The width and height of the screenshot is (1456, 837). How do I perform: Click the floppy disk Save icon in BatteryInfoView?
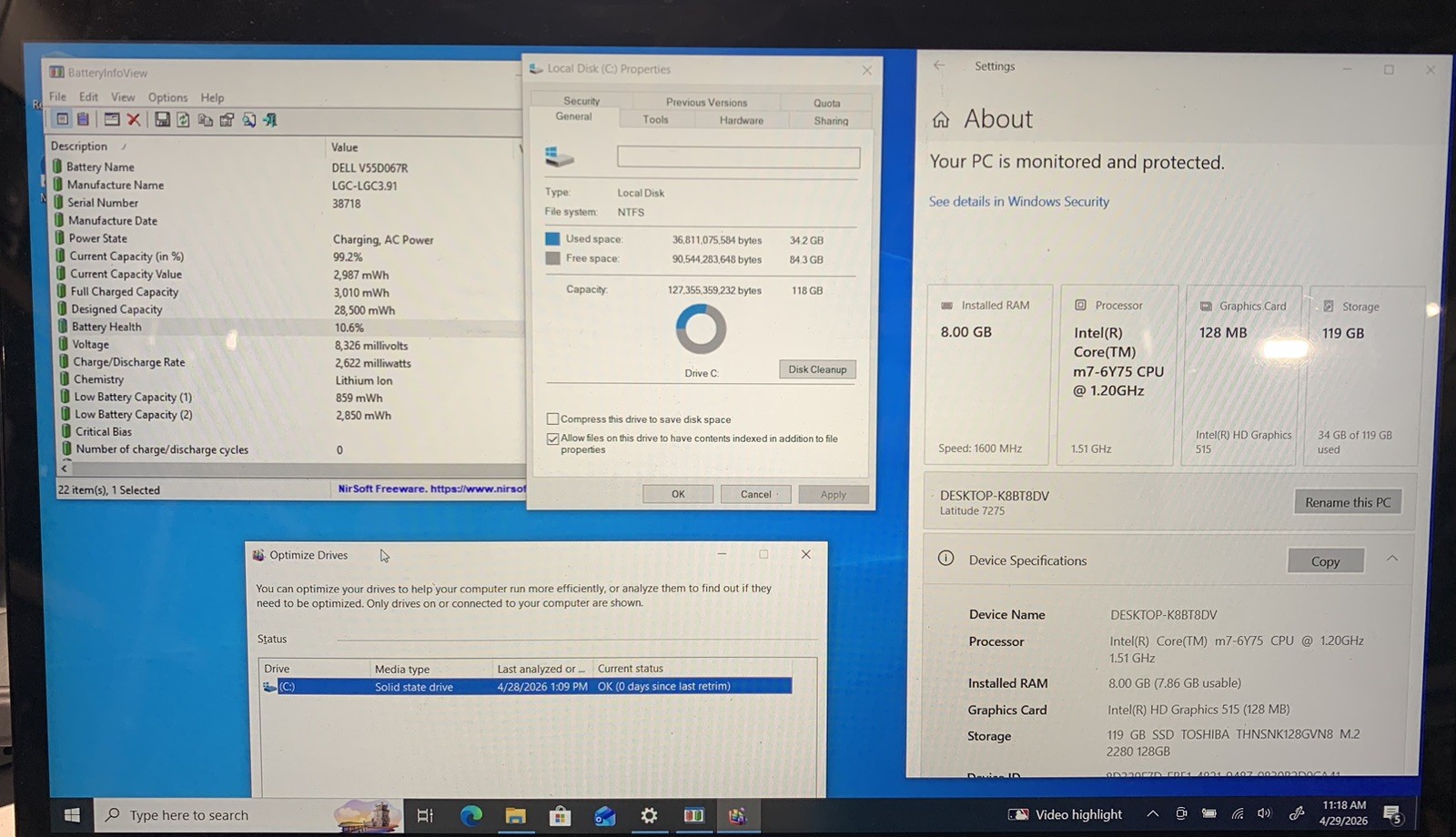[162, 119]
